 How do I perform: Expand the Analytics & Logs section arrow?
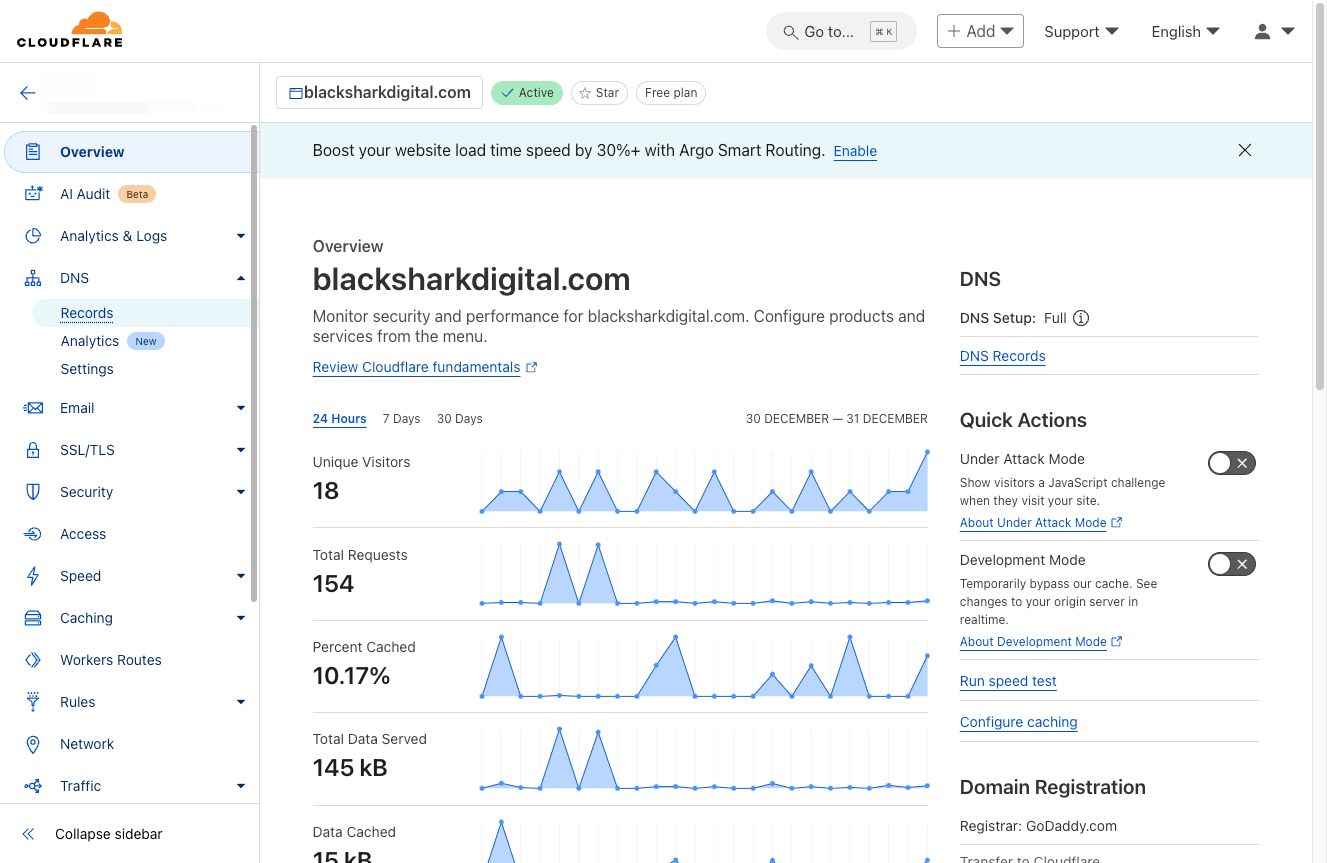point(241,236)
